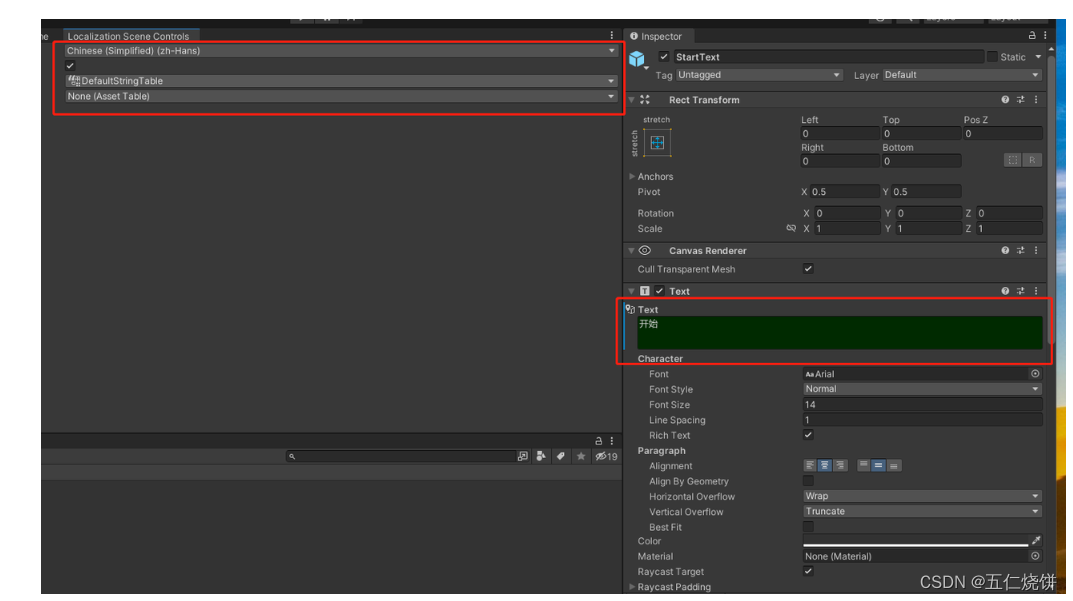
Task: Lock the Inspector panel
Action: pyautogui.click(x=1032, y=36)
